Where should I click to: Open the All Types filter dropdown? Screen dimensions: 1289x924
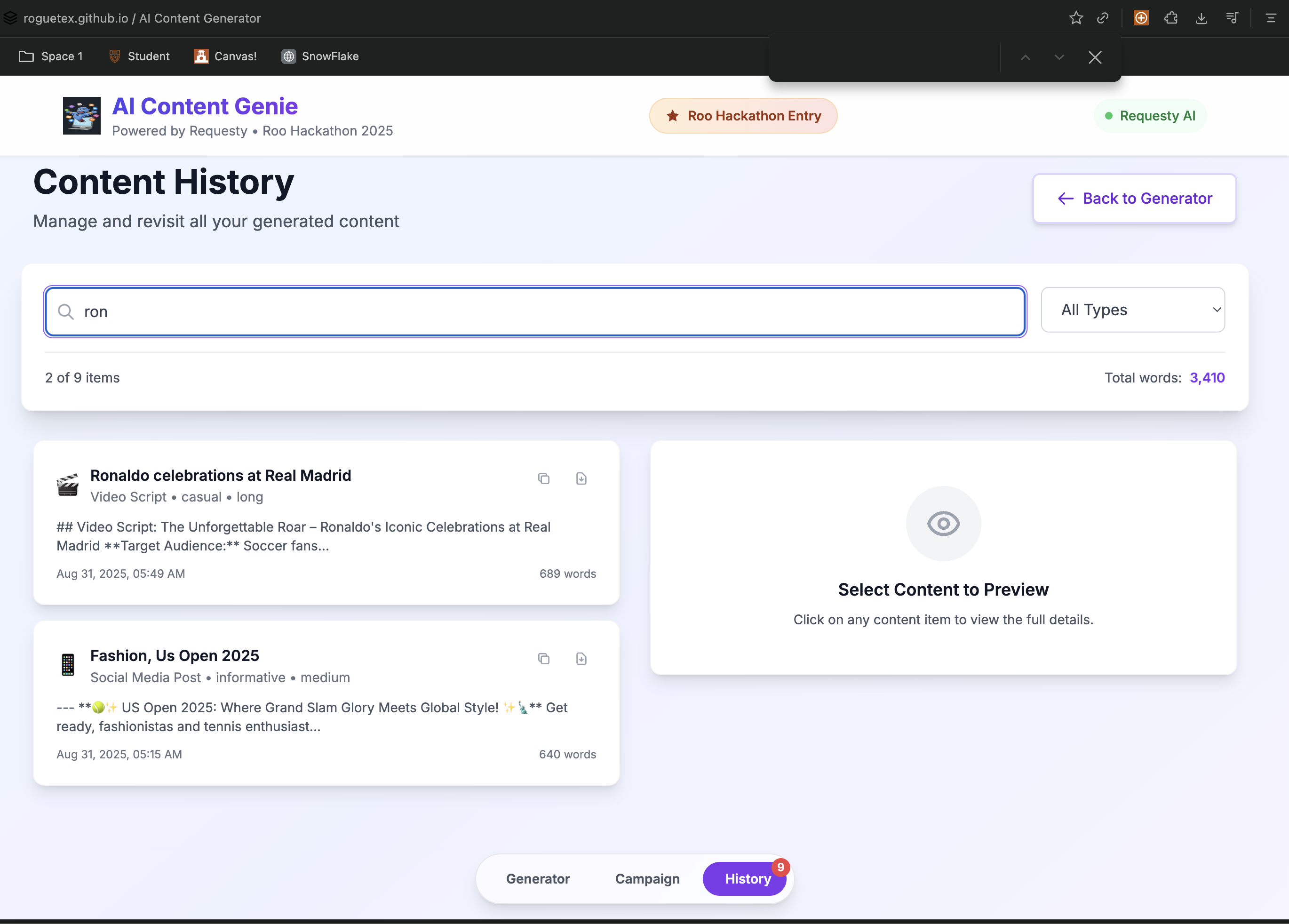point(1132,310)
